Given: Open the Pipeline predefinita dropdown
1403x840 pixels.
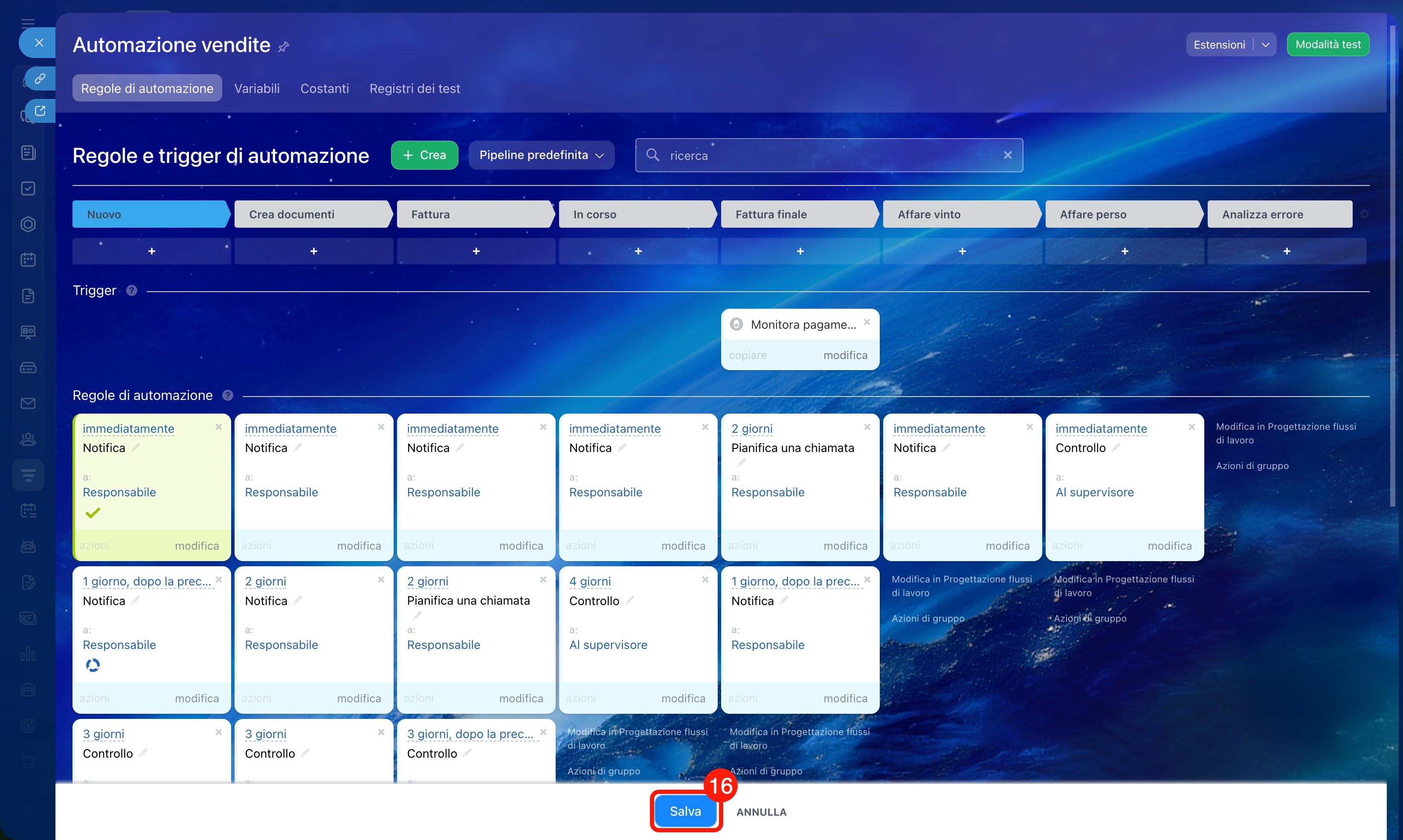Looking at the screenshot, I should coord(541,155).
